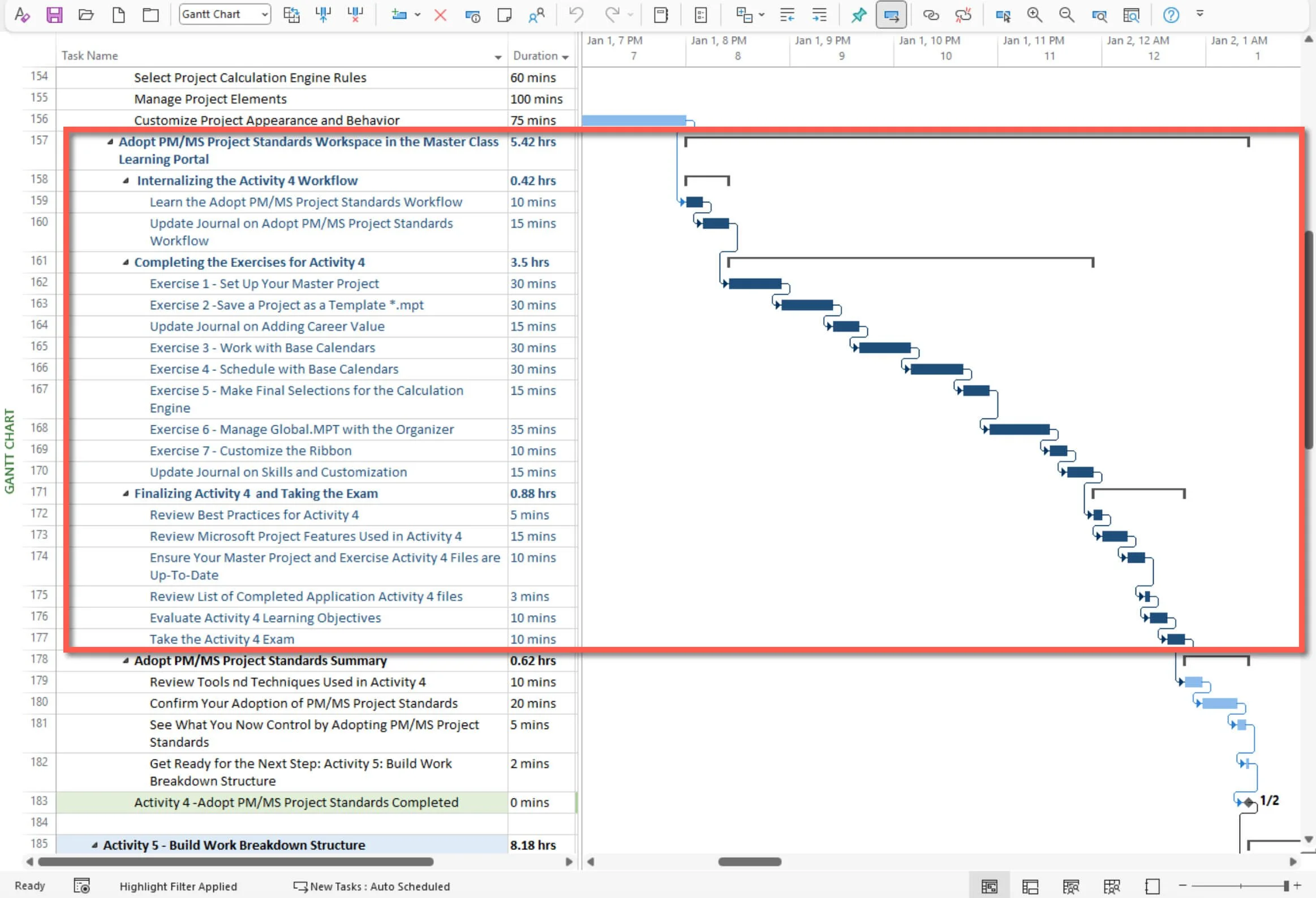1316x898 pixels.
Task: Collapse Adopt PM/MS Project Standards Summary group
Action: [126, 660]
